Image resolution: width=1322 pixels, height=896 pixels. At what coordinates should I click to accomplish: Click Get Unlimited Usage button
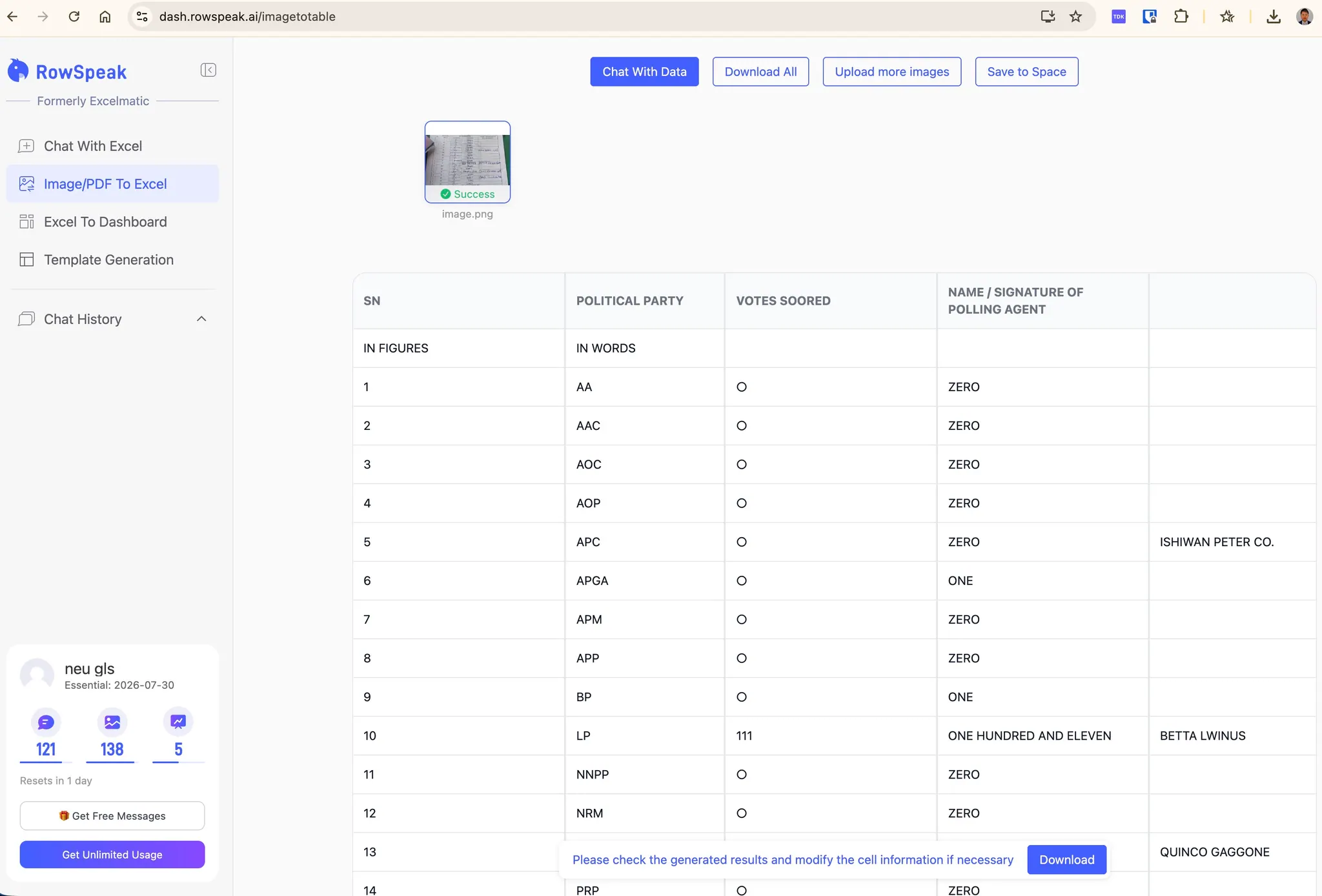tap(112, 855)
